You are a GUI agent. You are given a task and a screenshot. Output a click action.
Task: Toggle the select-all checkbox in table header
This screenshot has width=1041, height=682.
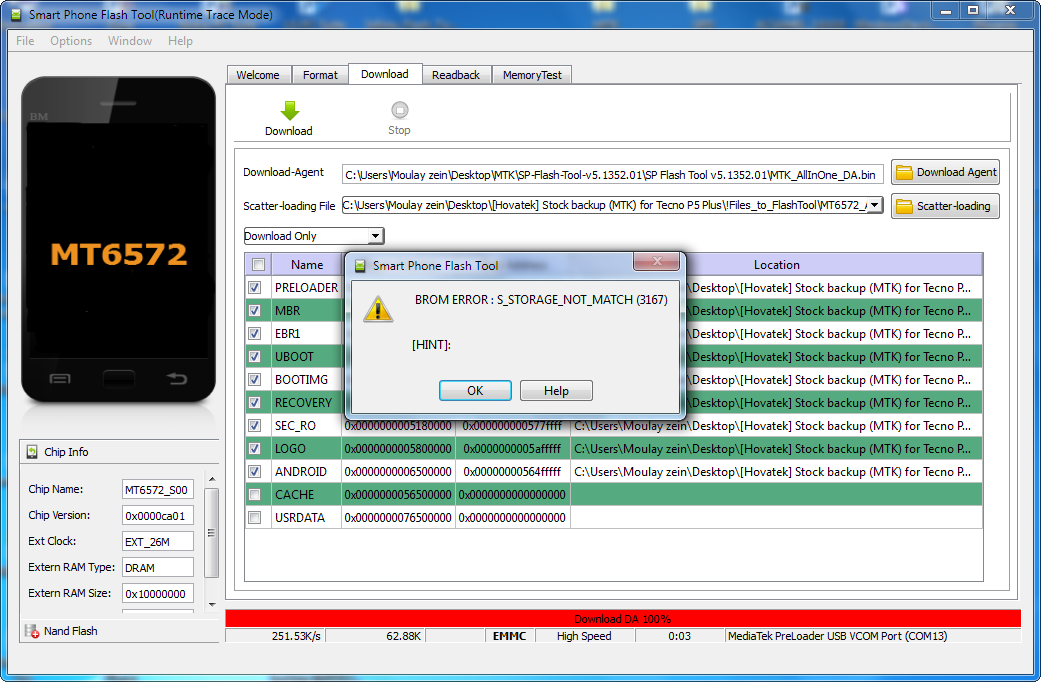[258, 264]
